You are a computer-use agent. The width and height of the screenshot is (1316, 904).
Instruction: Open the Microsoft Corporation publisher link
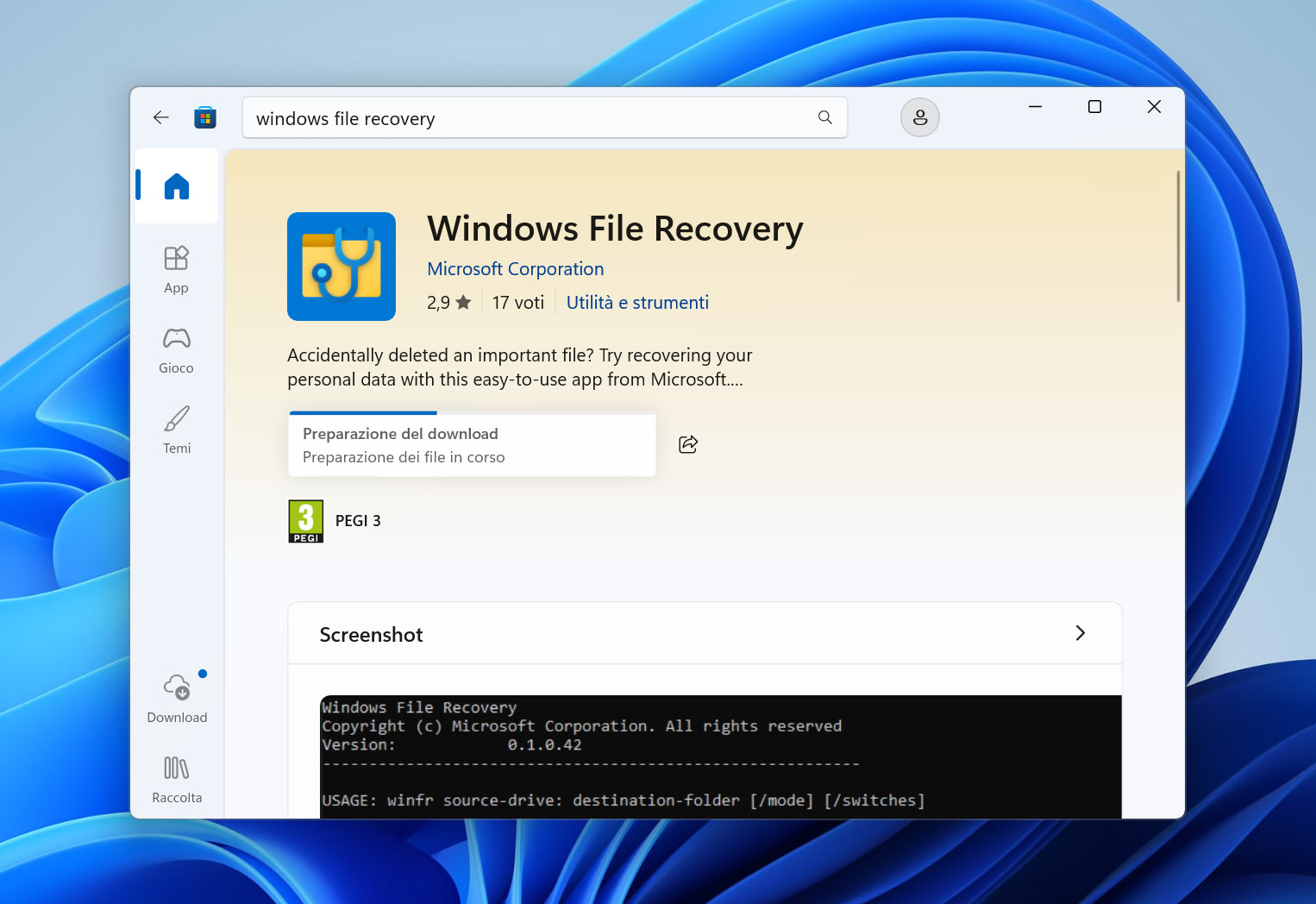click(x=516, y=269)
